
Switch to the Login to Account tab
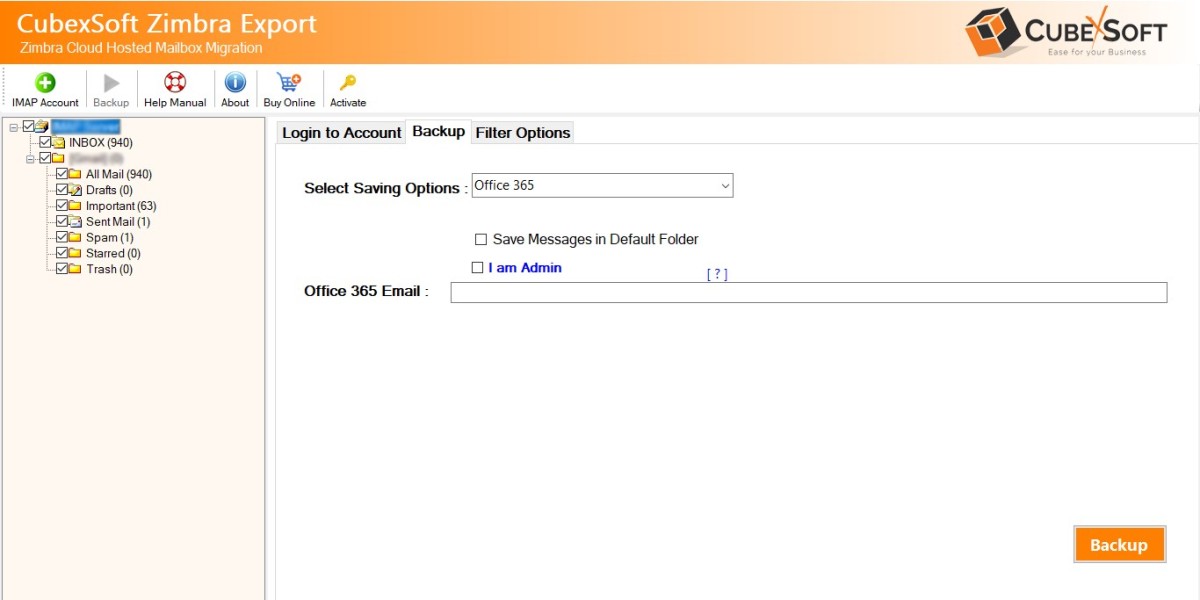coord(341,132)
